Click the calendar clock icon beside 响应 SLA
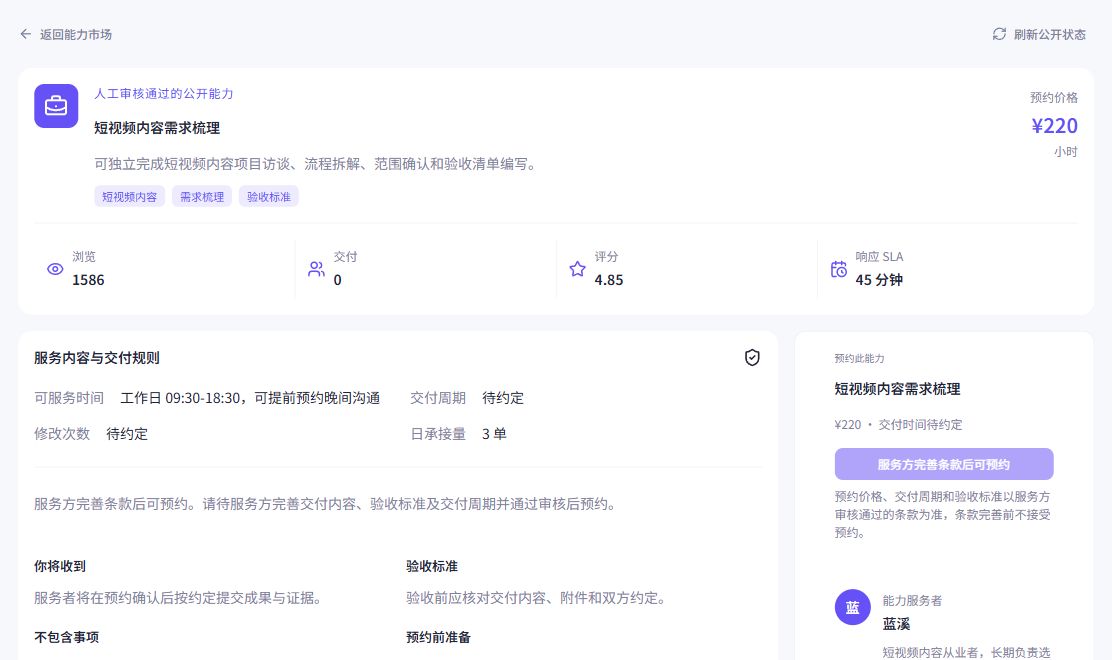The height and width of the screenshot is (660, 1112). [838, 269]
